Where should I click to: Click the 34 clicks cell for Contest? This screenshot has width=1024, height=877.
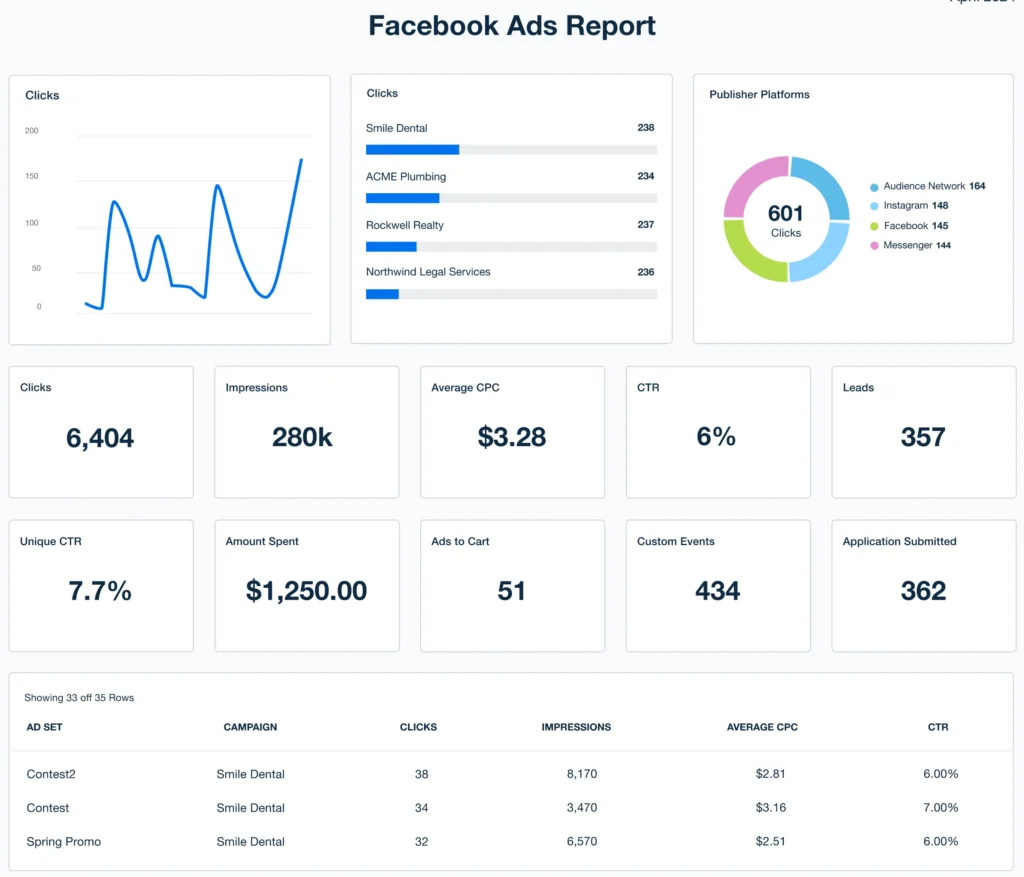pyautogui.click(x=422, y=808)
